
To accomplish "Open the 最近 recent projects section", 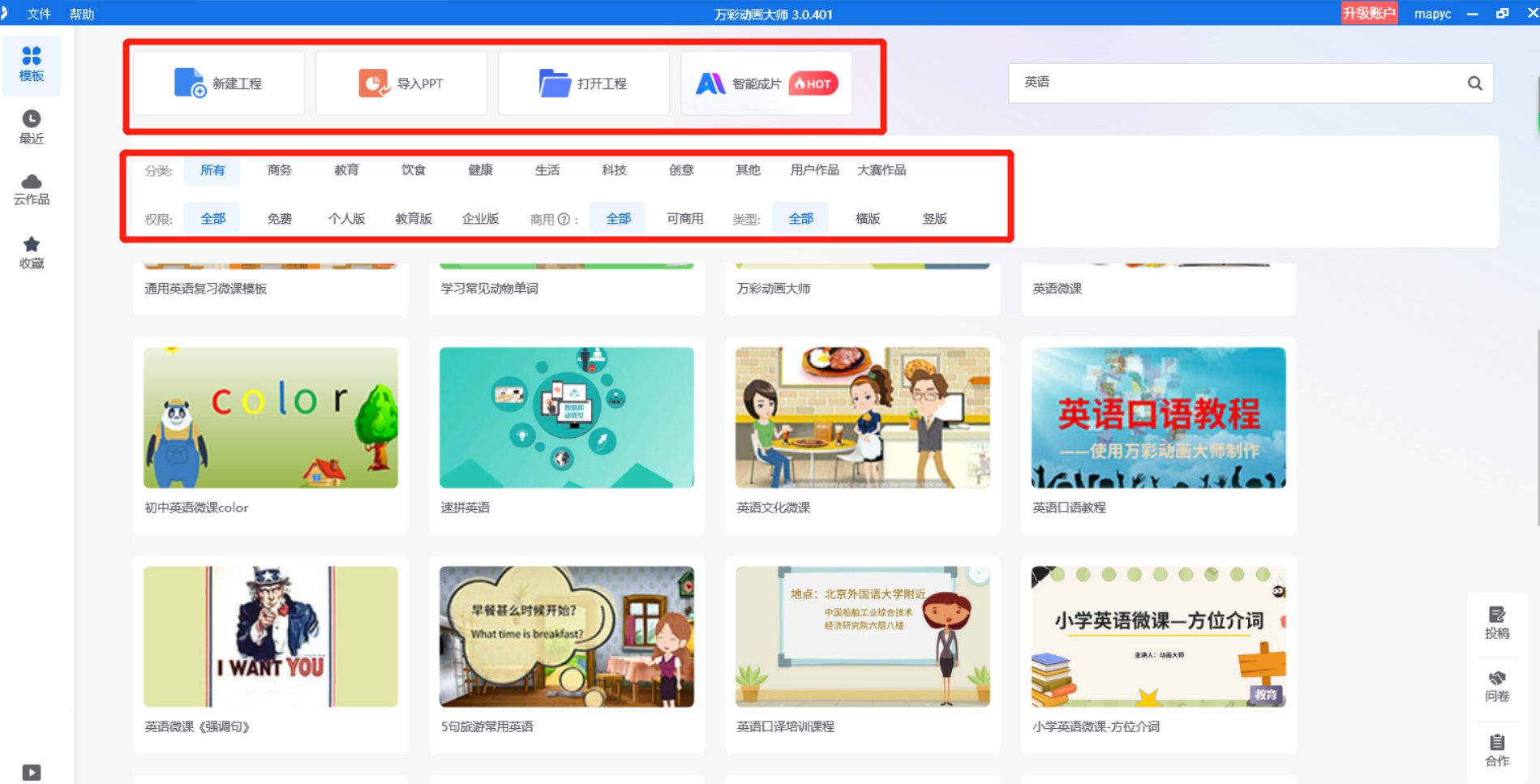I will pos(32,127).
